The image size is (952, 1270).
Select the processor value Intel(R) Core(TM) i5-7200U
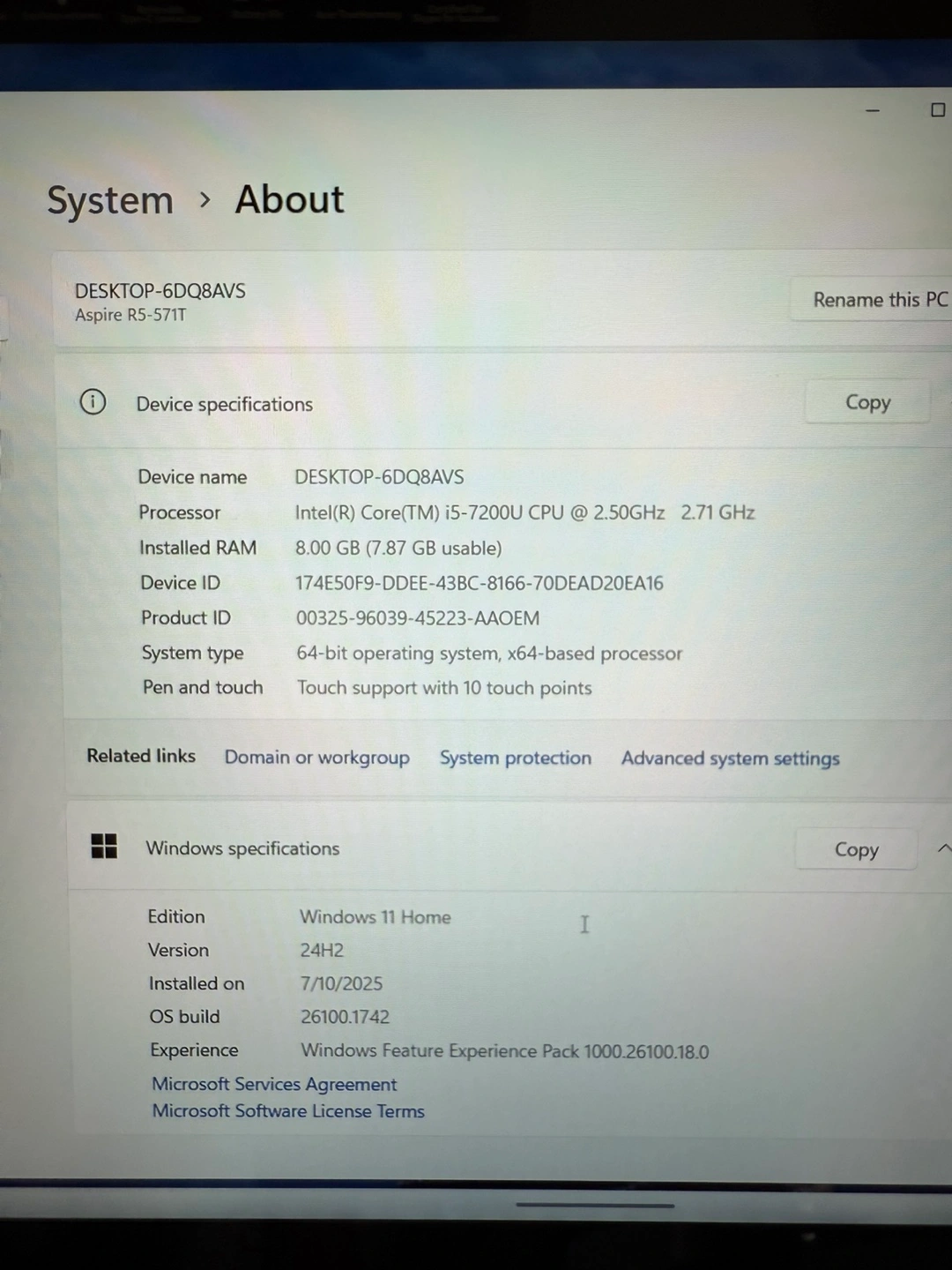[x=524, y=512]
